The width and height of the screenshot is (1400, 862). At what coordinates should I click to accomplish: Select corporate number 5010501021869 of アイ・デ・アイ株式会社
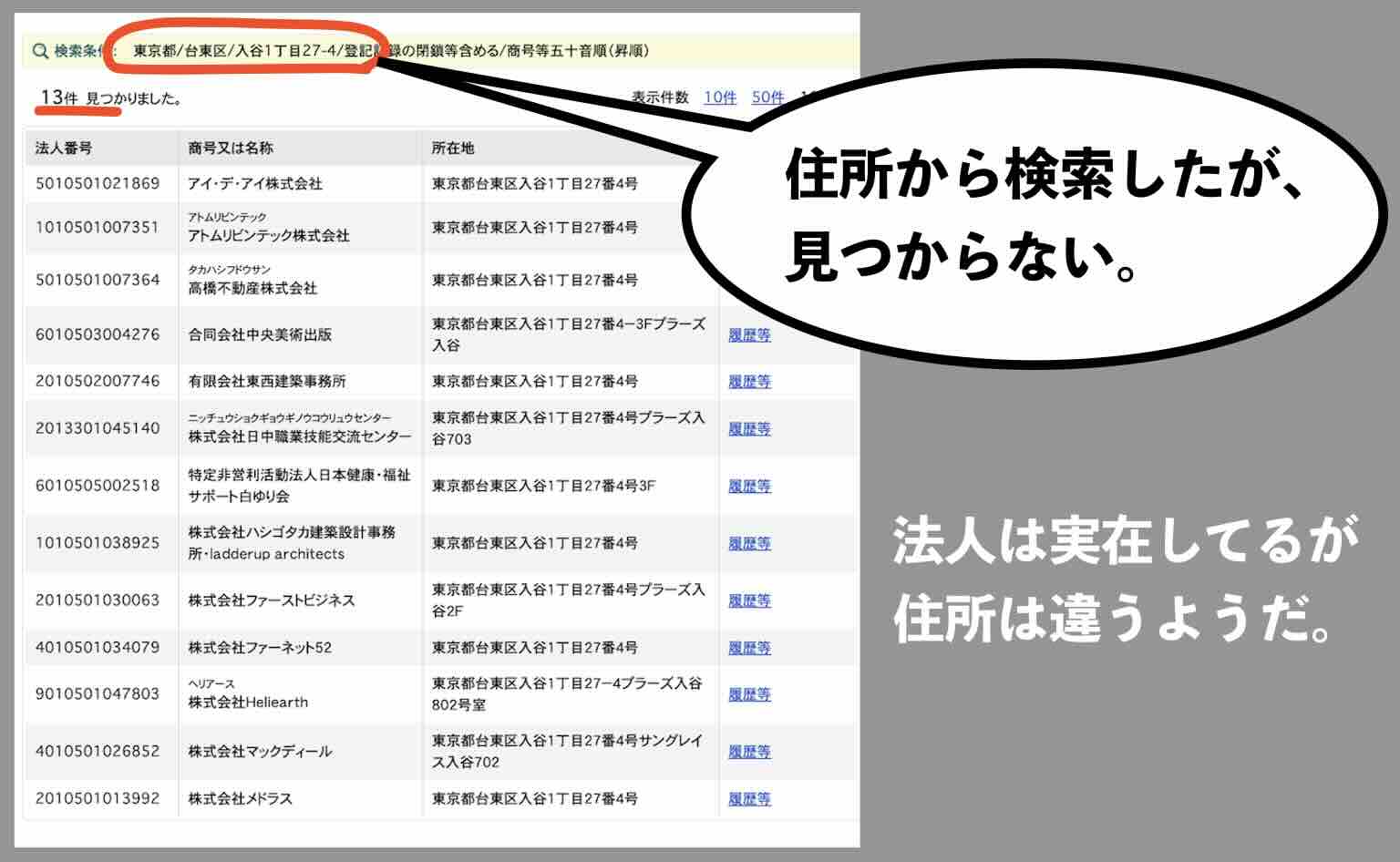(98, 185)
